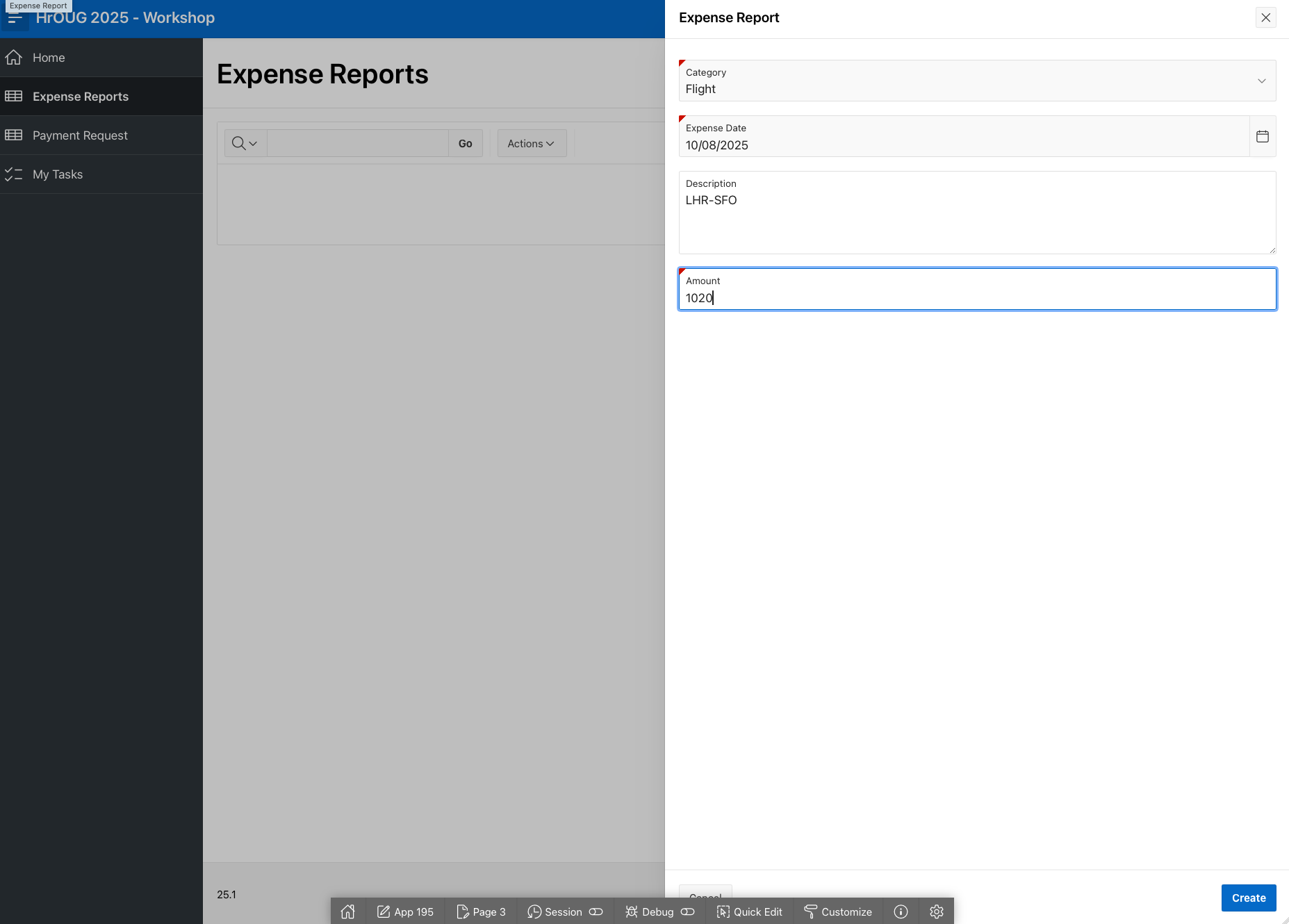Open Page 3 in the developer toolbar
Screen dimensions: 1289x924
(x=481, y=911)
